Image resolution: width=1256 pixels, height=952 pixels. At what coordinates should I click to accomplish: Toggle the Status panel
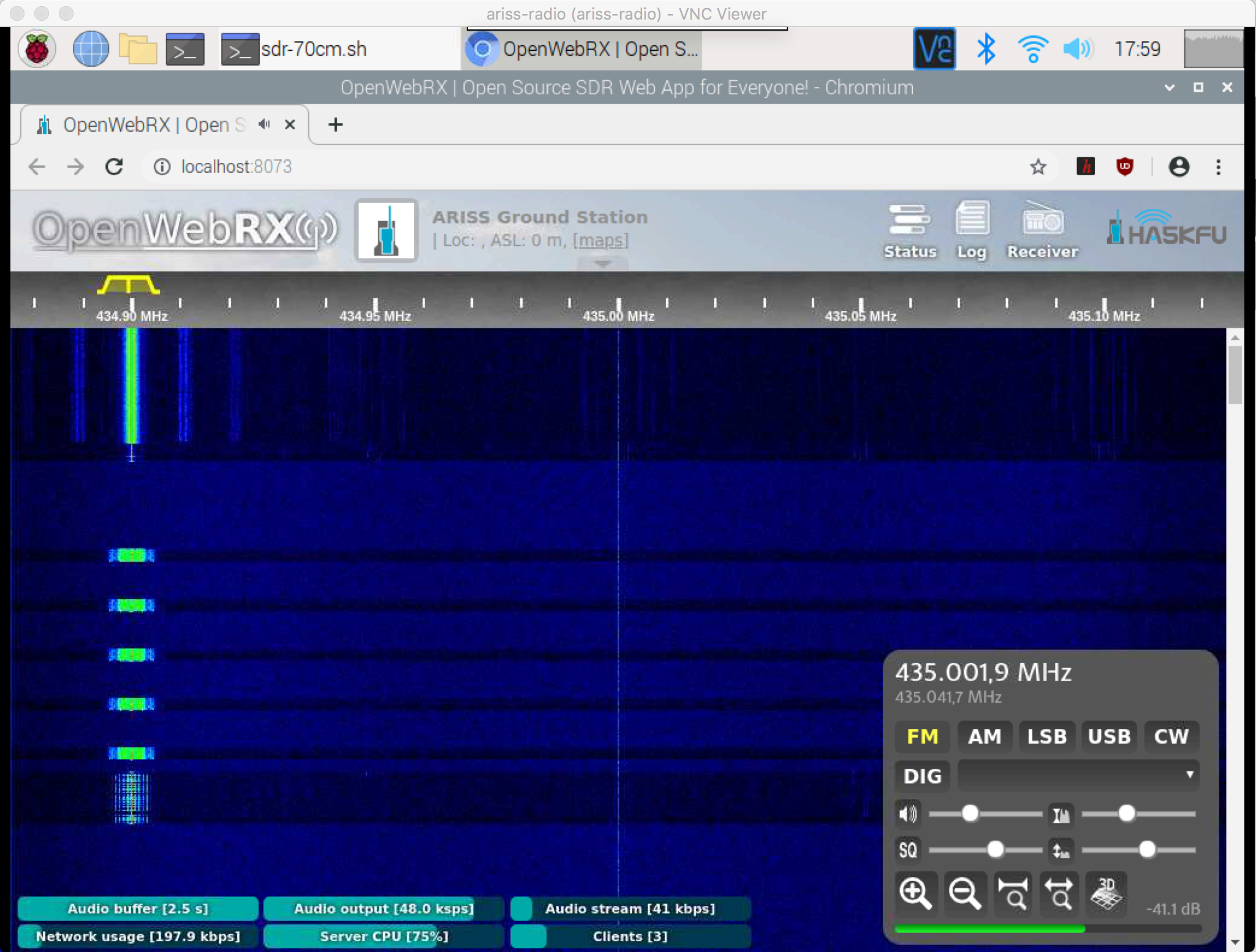pos(910,232)
